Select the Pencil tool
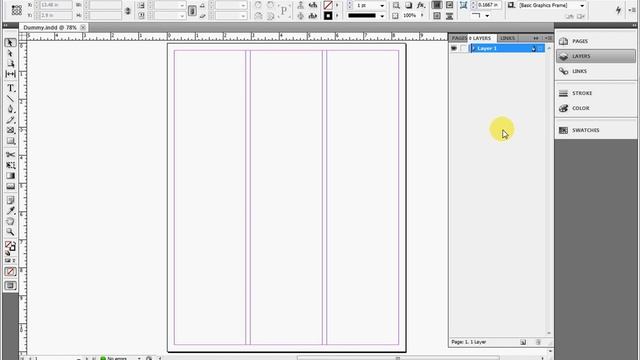Screen dimensions: 640x360 point(11,120)
